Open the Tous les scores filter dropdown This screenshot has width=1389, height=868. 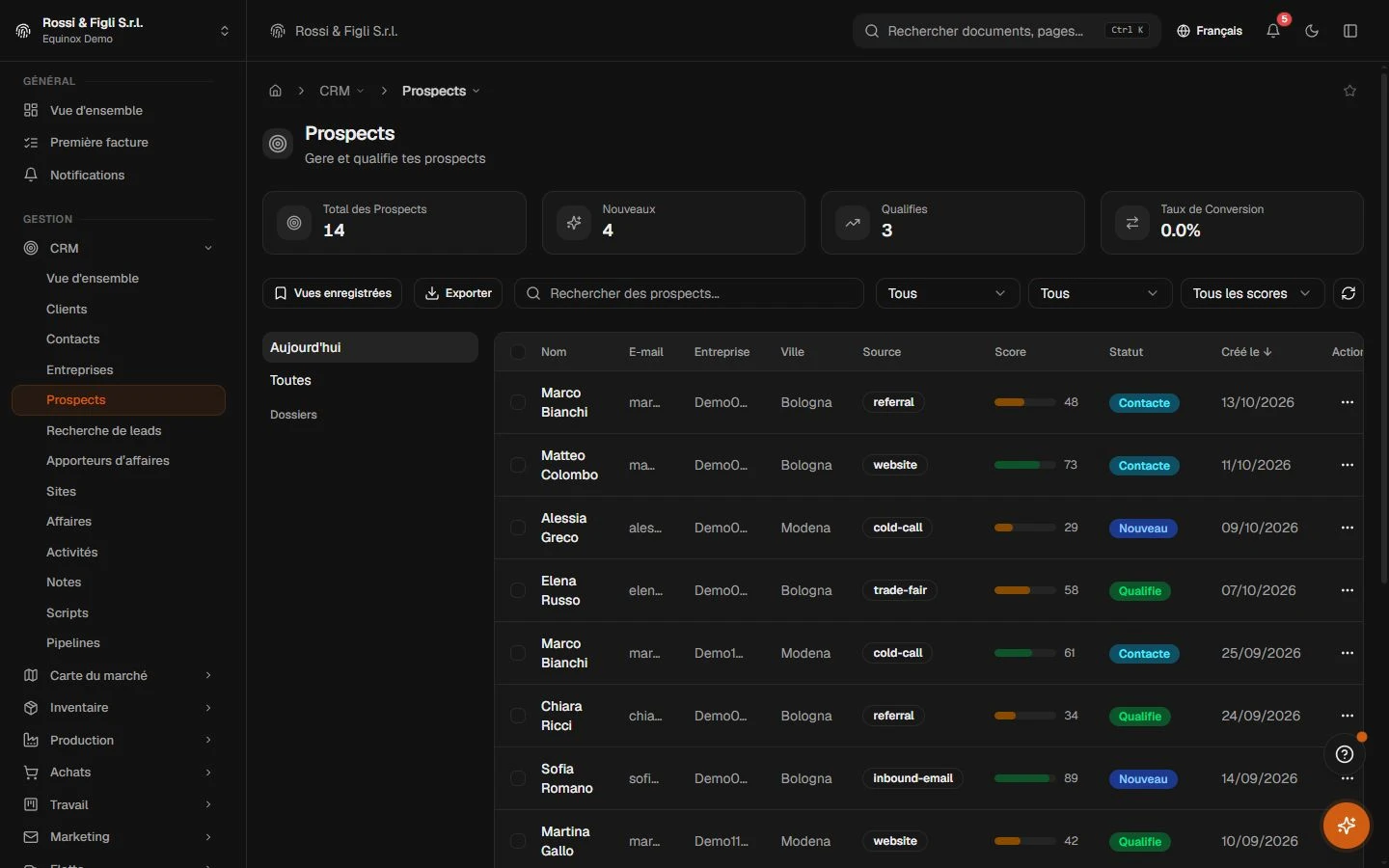[1252, 293]
